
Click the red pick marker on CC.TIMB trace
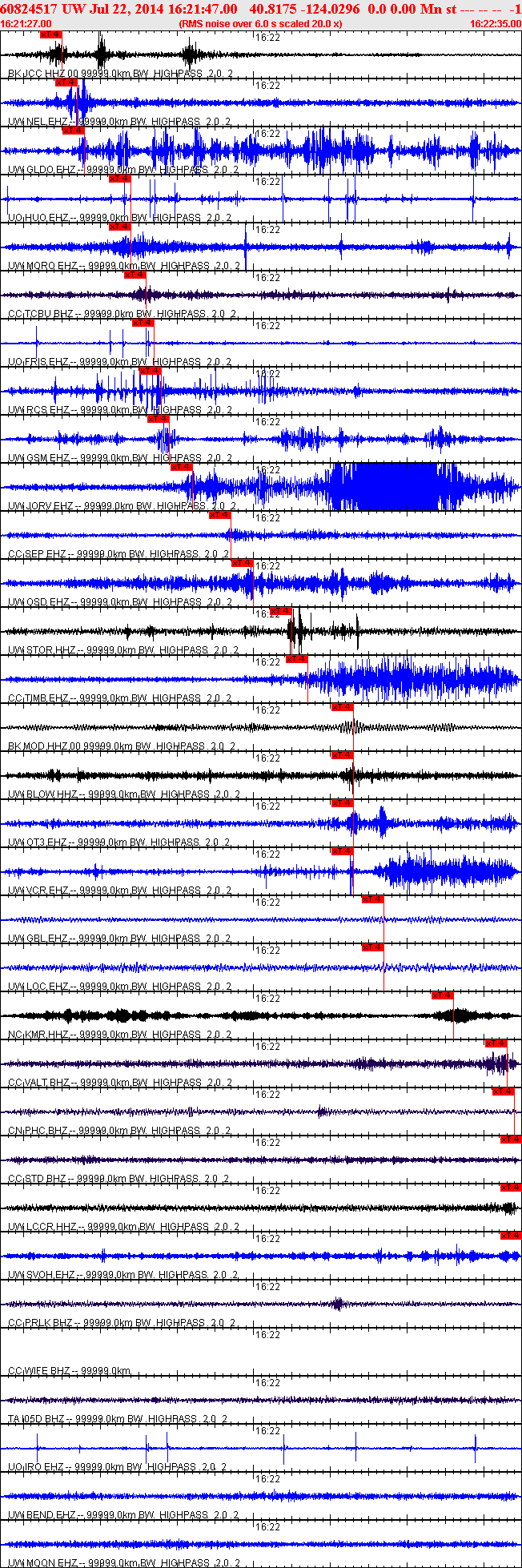click(x=297, y=659)
